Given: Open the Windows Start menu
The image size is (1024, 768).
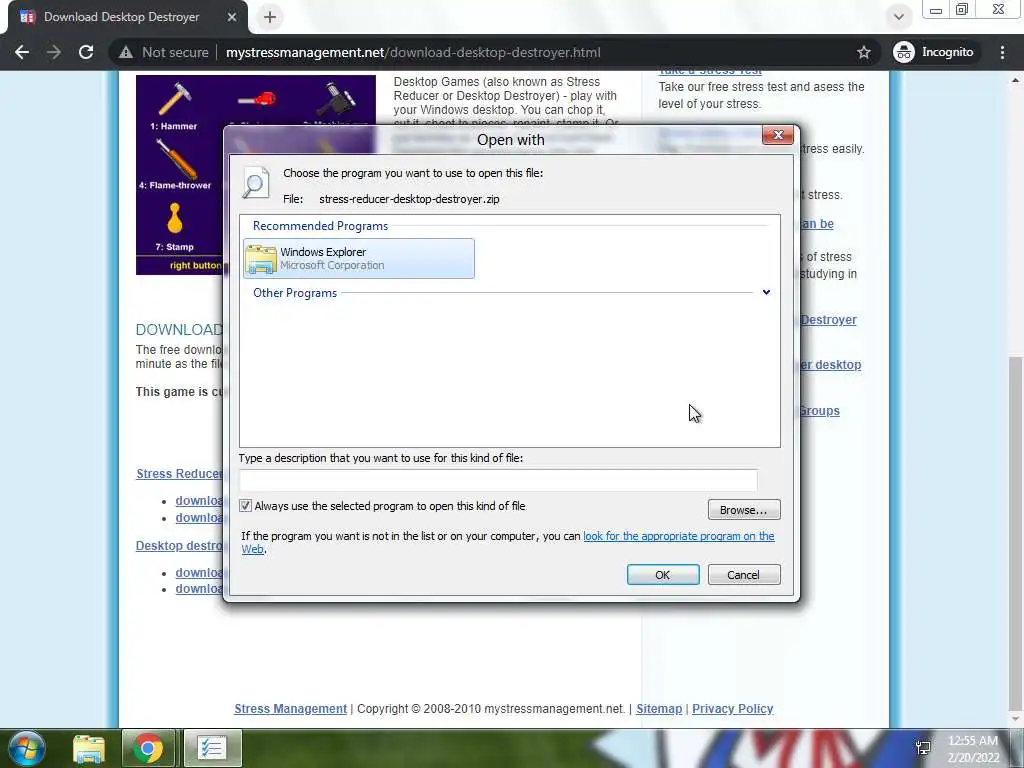Looking at the screenshot, I should click(27, 748).
